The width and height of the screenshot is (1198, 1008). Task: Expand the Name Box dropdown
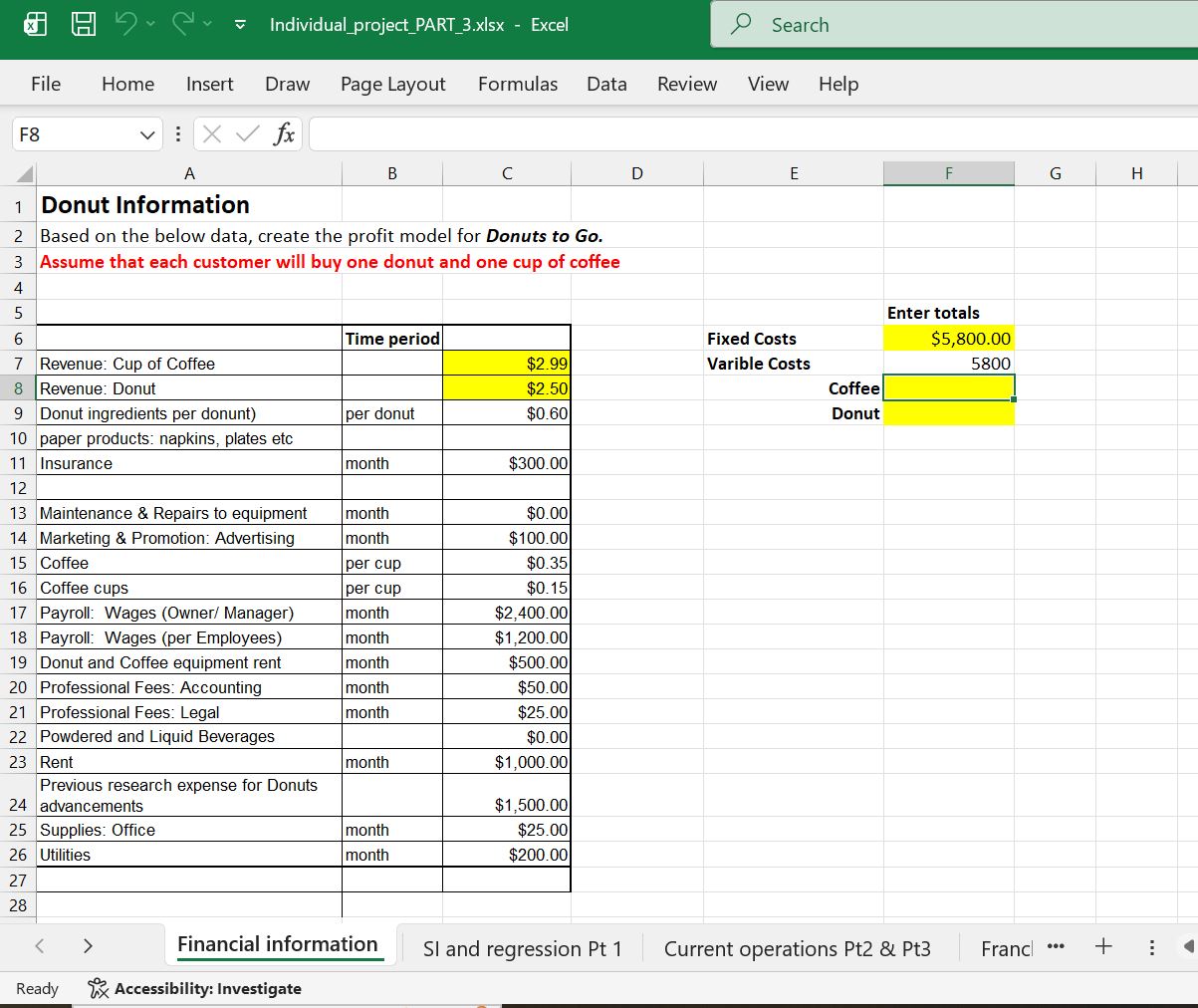point(147,134)
